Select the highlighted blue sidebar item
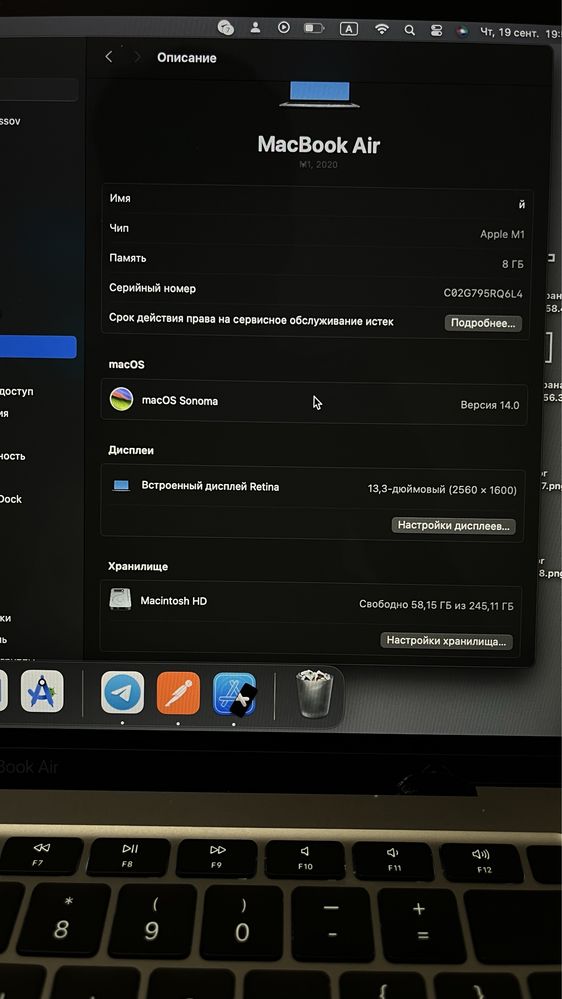Viewport: 562px width, 999px height. [38, 347]
